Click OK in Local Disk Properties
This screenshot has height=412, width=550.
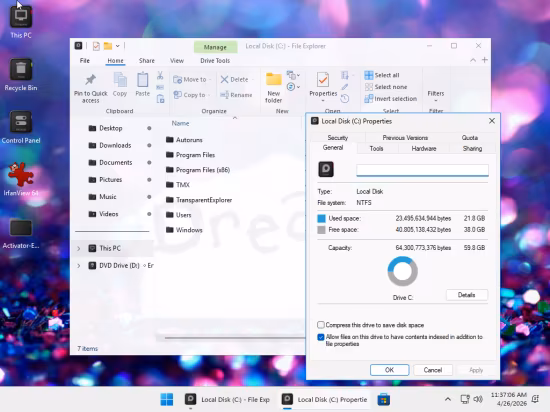[x=389, y=370]
